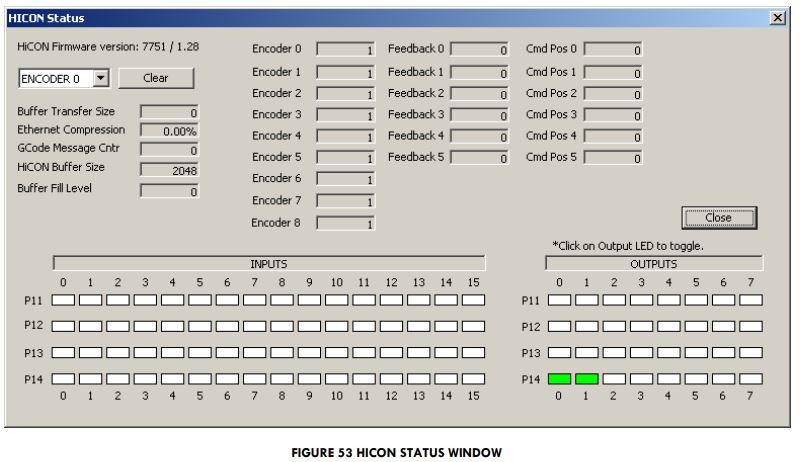Toggle output LED P13 bit 7
800x462 pixels.
tap(750, 353)
